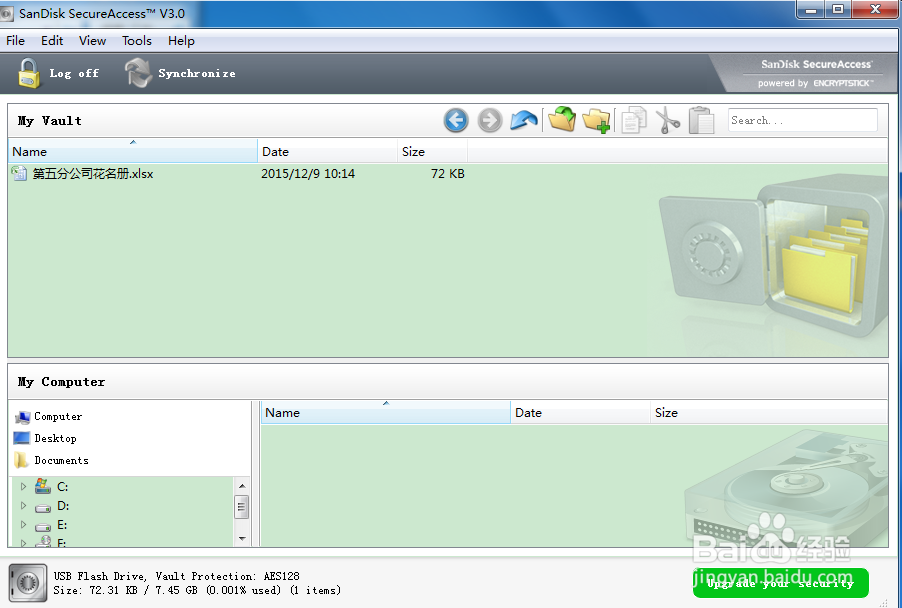Click the Paste clipboard icon
Screen dimensions: 902x608
(x=701, y=120)
